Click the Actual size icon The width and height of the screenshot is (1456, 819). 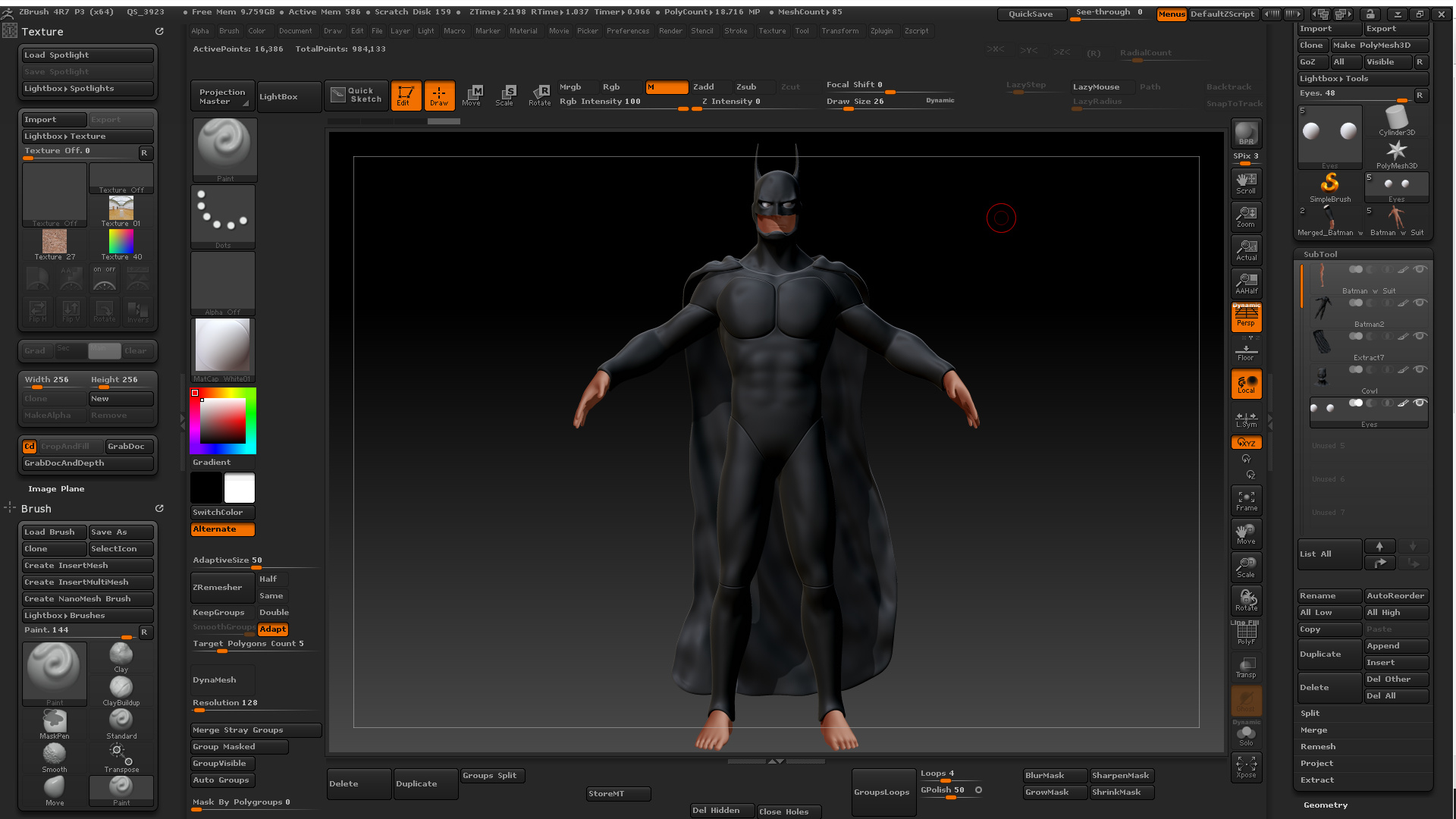pos(1246,250)
